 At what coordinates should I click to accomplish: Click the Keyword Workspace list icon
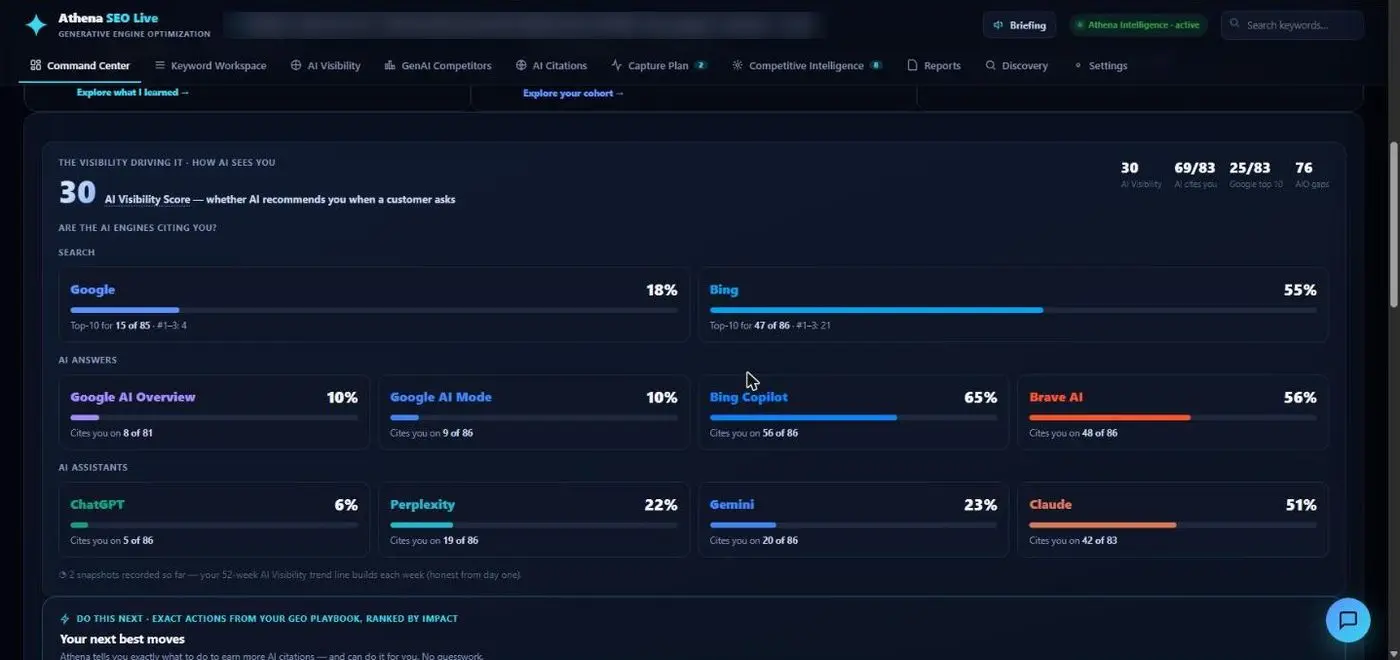pyautogui.click(x=160, y=65)
